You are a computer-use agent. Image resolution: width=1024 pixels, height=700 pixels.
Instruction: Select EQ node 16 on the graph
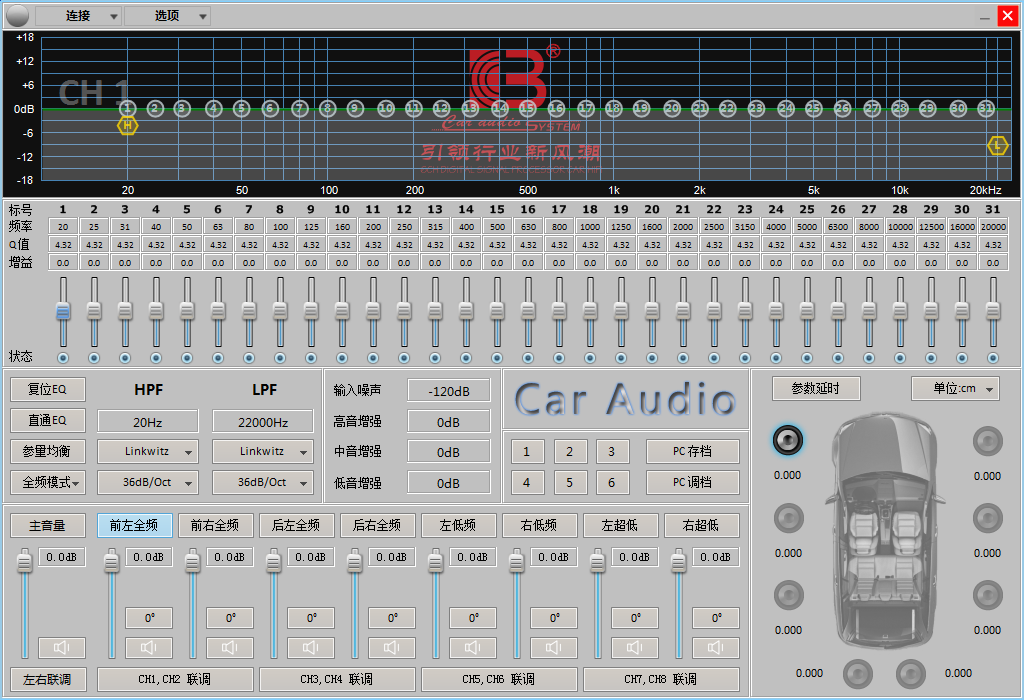[556, 108]
